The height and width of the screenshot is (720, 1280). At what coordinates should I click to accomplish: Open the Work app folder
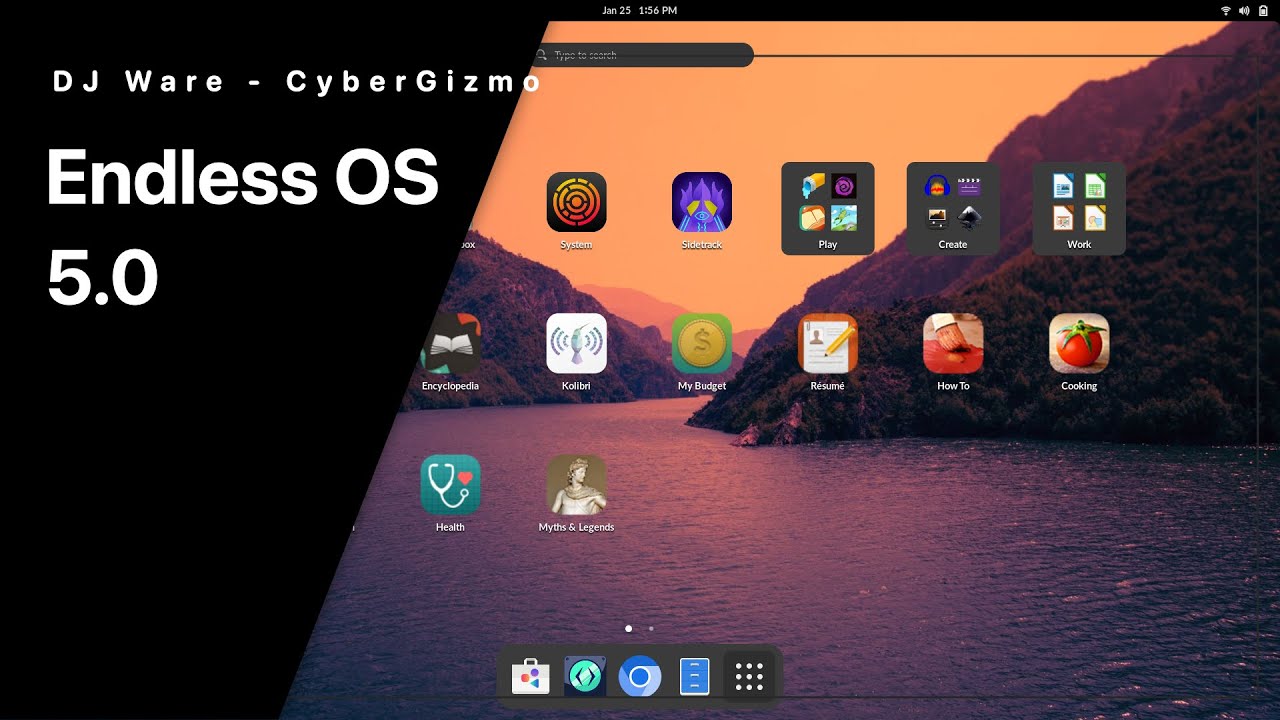point(1079,209)
